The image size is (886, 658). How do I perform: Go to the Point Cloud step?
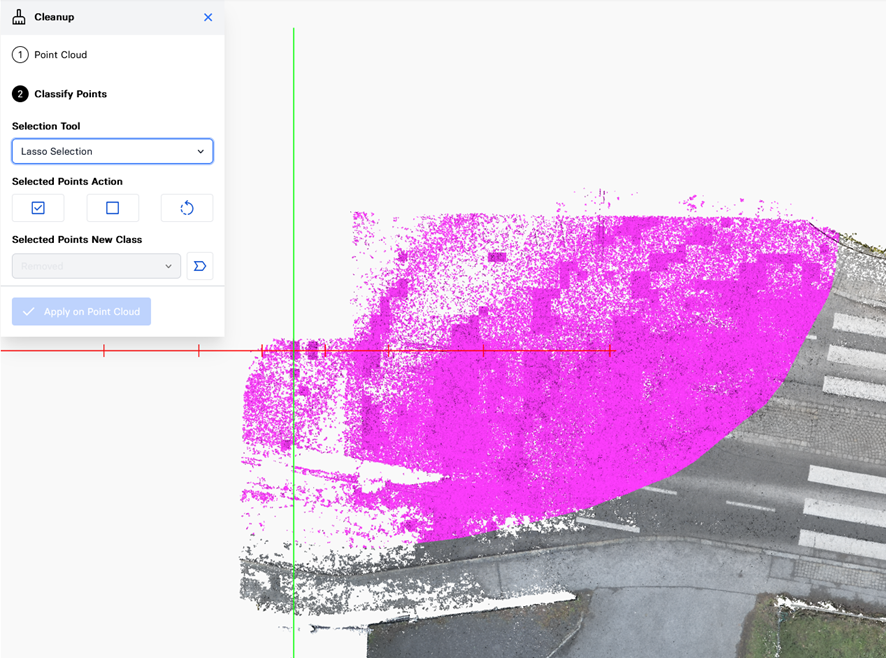coord(60,55)
